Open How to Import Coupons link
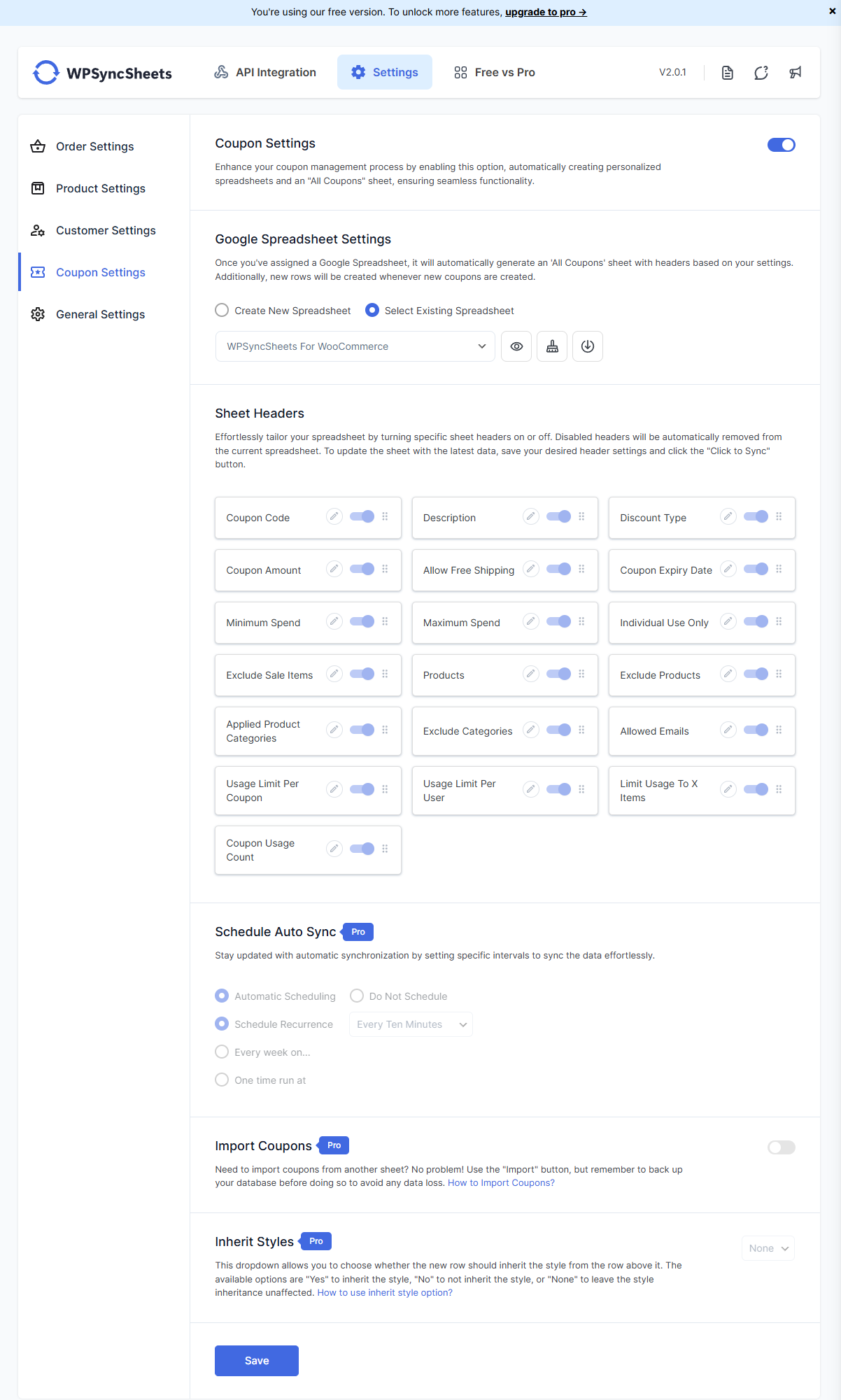This screenshot has width=841, height=1400. pos(501,1183)
